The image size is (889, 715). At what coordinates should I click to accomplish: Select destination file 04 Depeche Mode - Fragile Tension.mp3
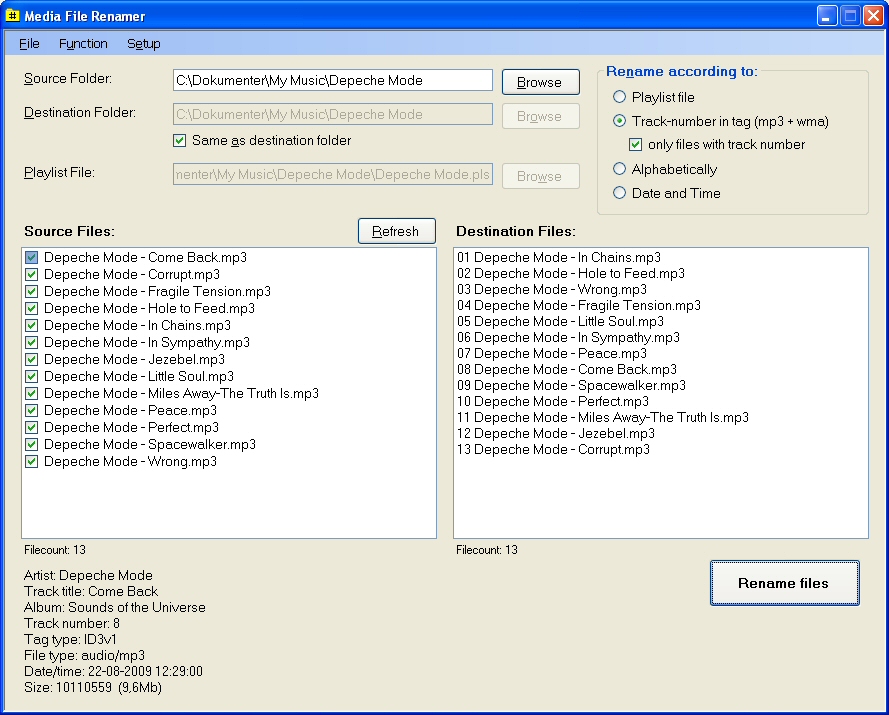tap(579, 305)
